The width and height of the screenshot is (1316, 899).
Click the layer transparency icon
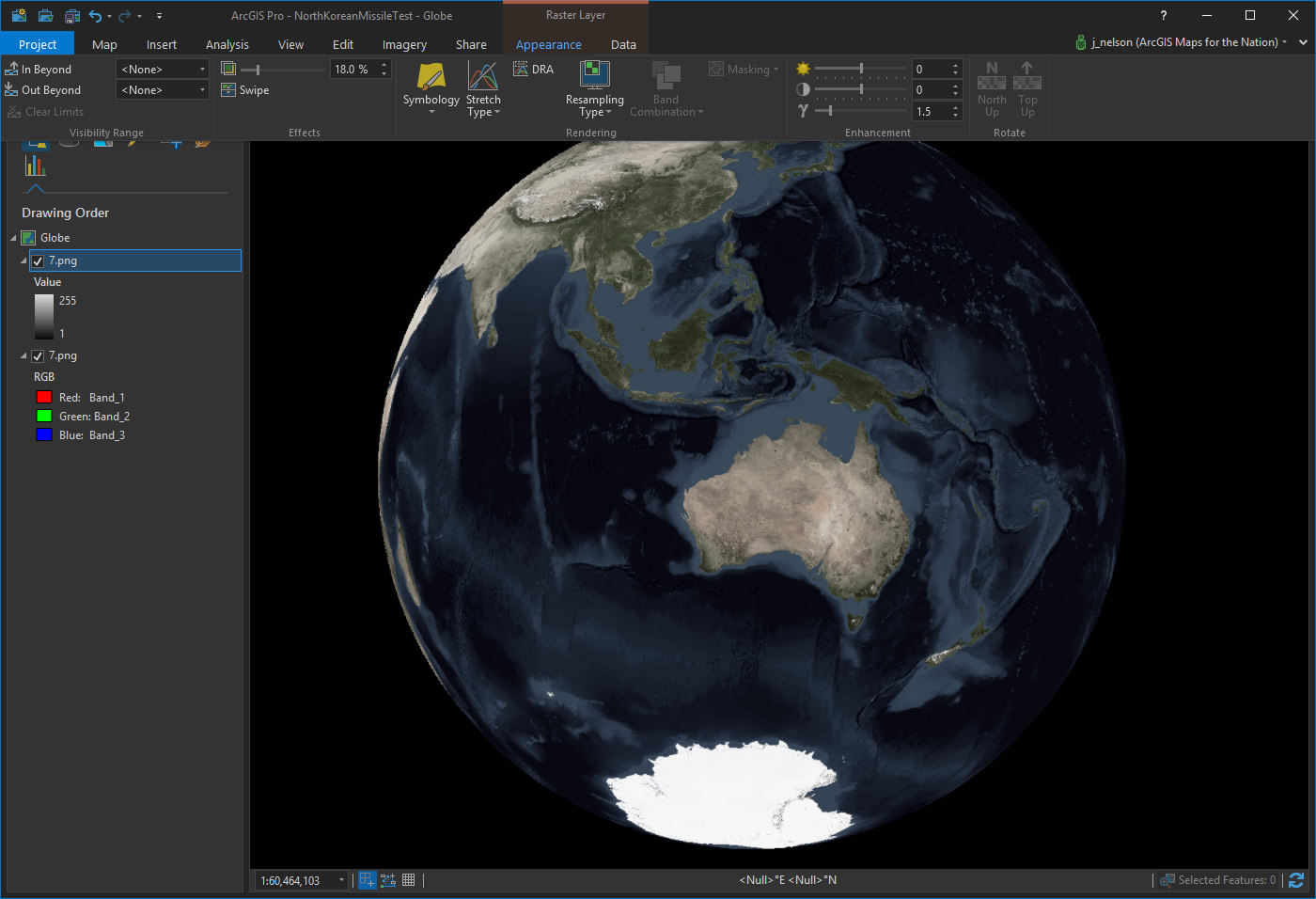[x=228, y=69]
